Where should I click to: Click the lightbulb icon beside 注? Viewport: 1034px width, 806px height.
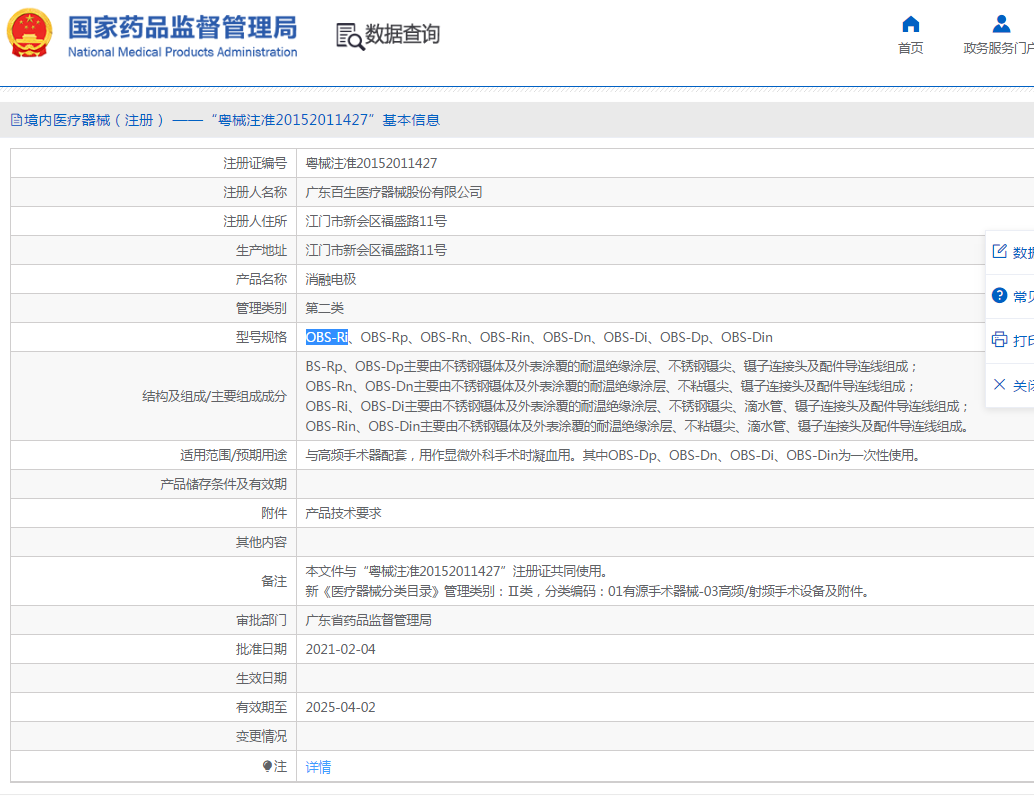tap(267, 766)
